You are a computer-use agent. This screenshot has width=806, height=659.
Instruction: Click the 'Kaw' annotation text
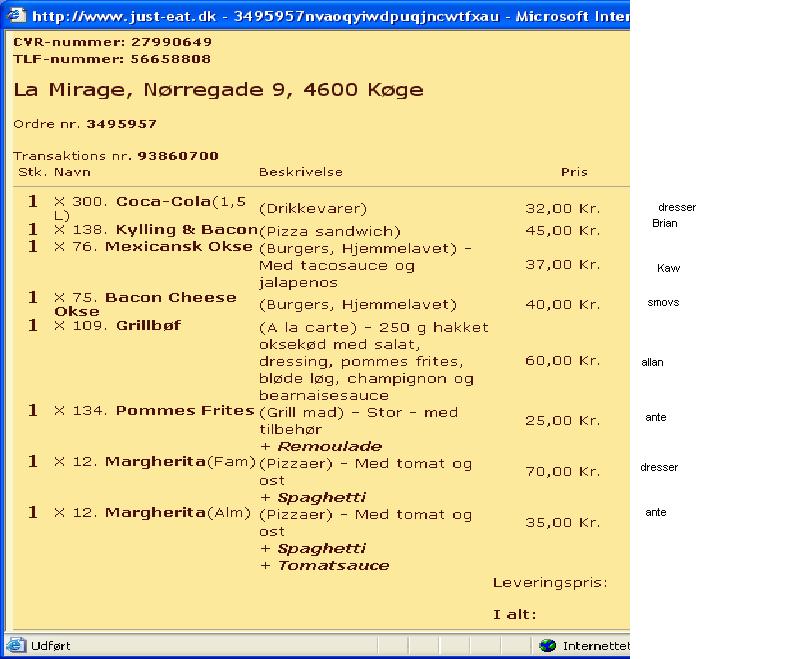point(668,268)
